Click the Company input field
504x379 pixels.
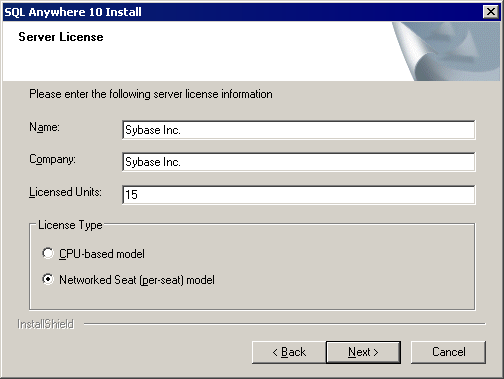point(299,162)
